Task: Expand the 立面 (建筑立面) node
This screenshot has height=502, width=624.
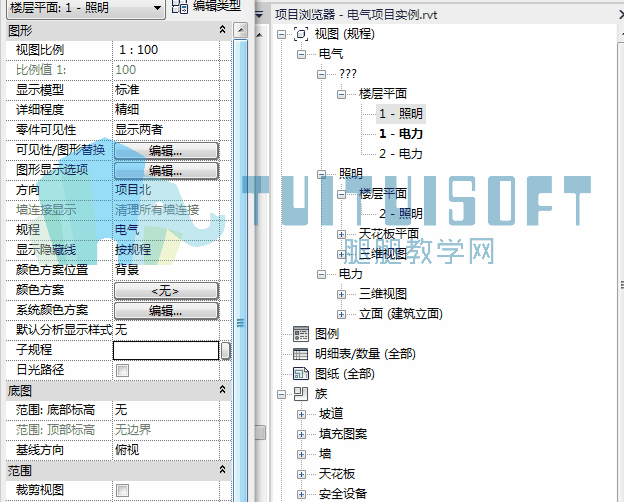Action: tap(341, 314)
